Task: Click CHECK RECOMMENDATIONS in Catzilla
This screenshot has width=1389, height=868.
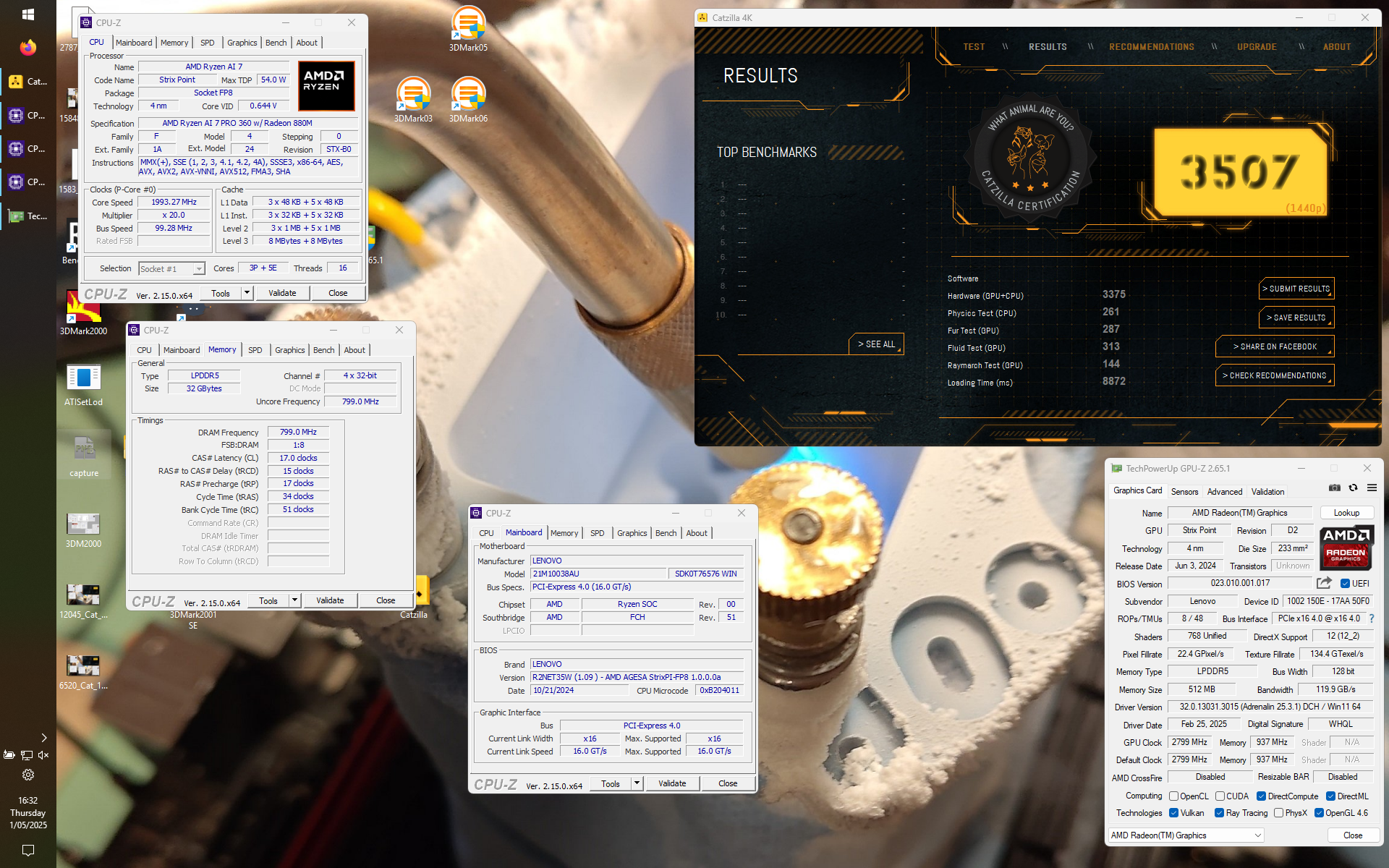Action: coord(1275,375)
